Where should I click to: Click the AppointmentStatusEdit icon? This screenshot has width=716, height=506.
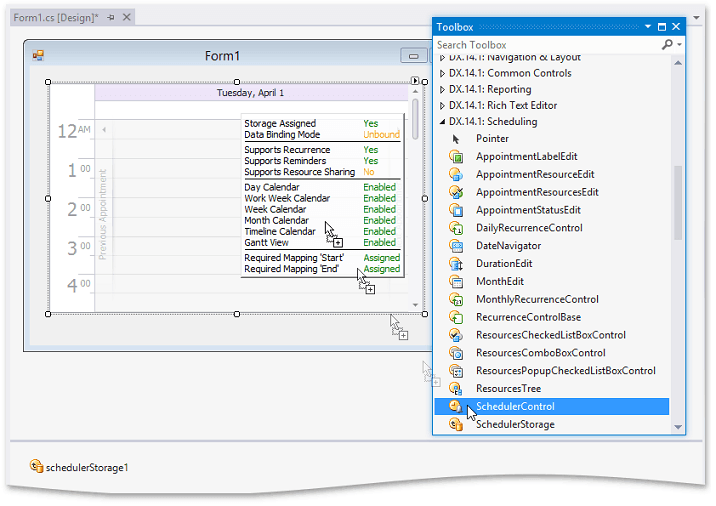click(x=456, y=211)
